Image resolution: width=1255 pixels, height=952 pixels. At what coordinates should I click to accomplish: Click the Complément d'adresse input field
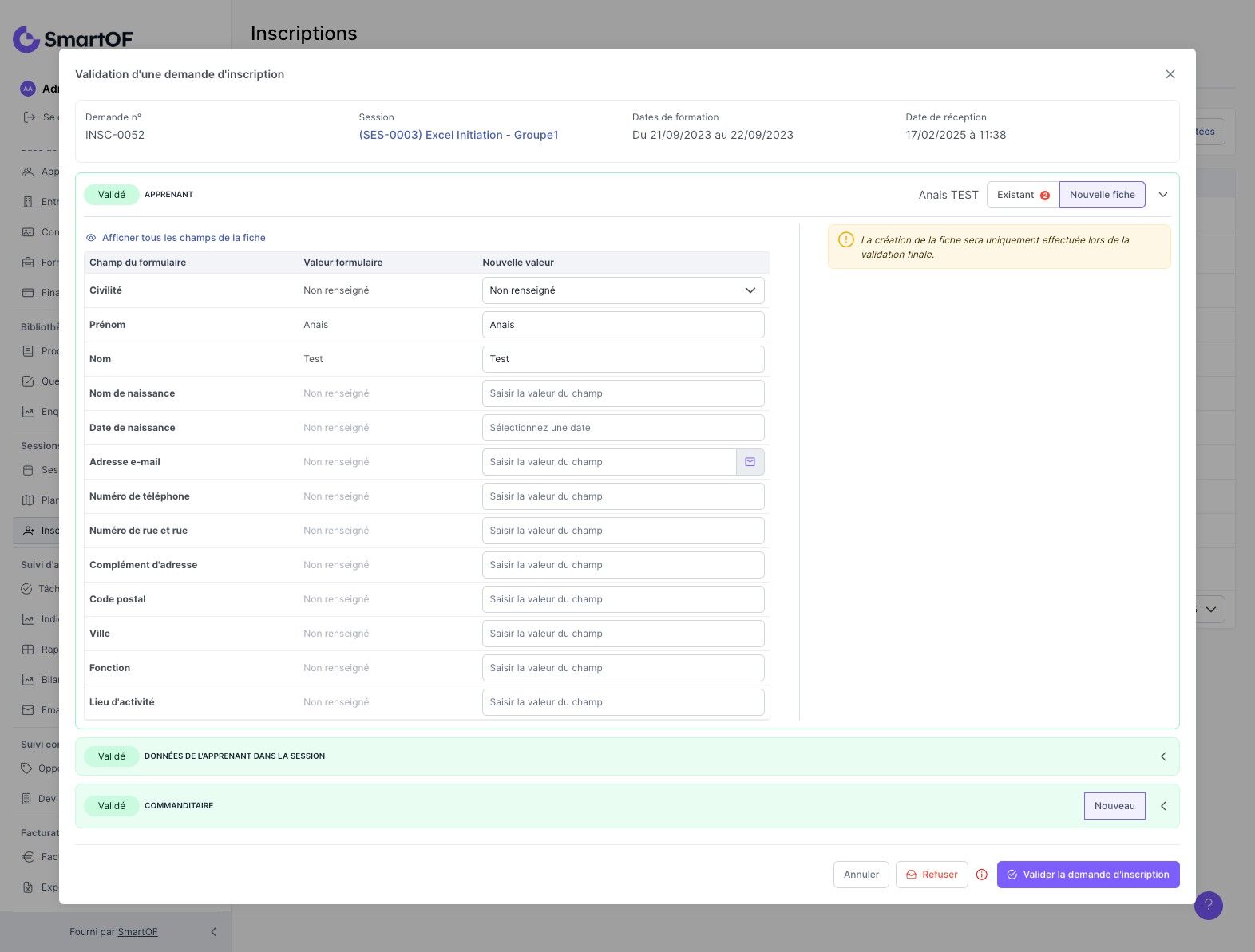623,565
